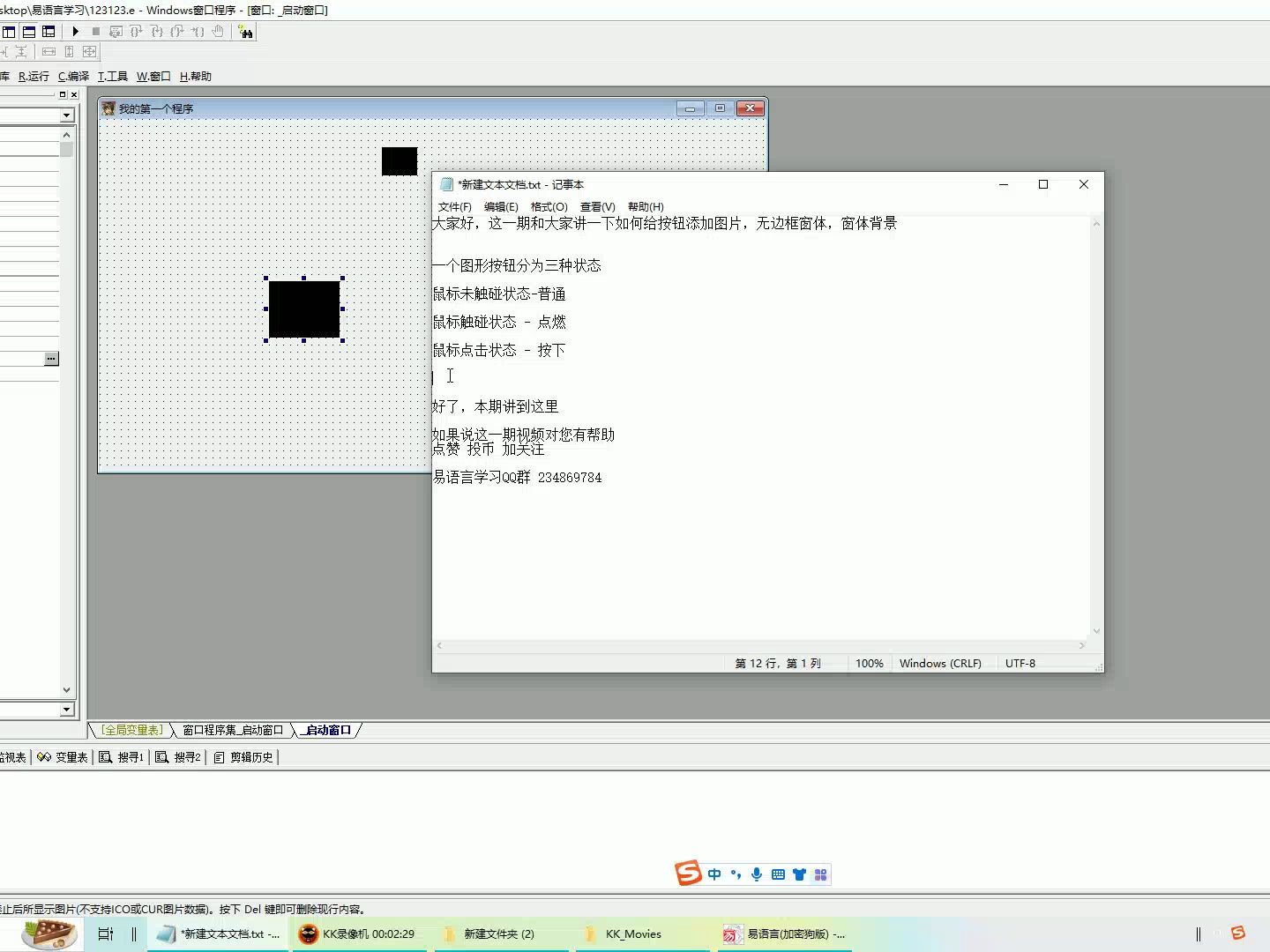
Task: Open the W.窗口 menu
Action: click(x=153, y=77)
